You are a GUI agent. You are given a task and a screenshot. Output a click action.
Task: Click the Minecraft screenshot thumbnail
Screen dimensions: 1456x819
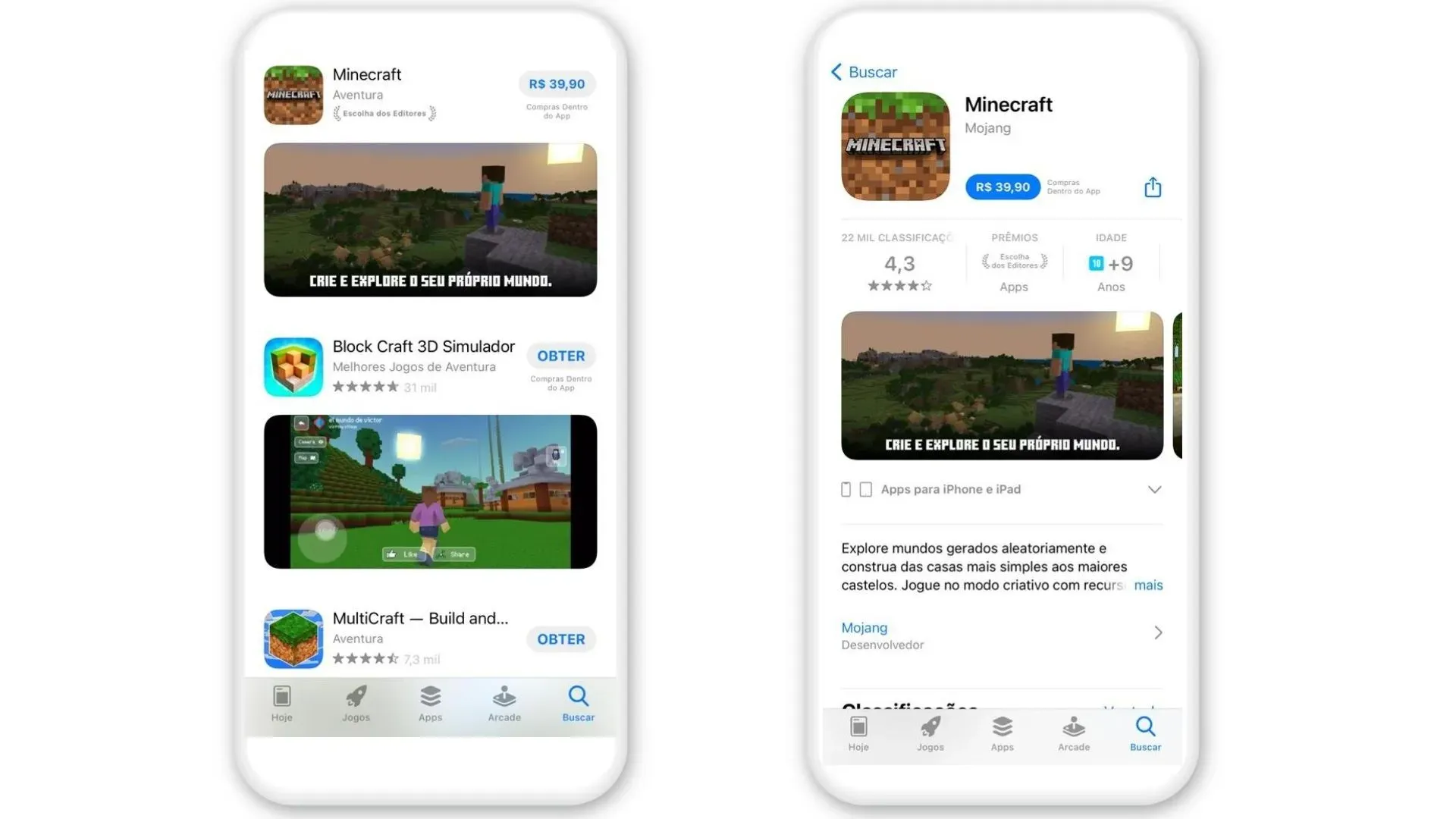coord(1002,385)
